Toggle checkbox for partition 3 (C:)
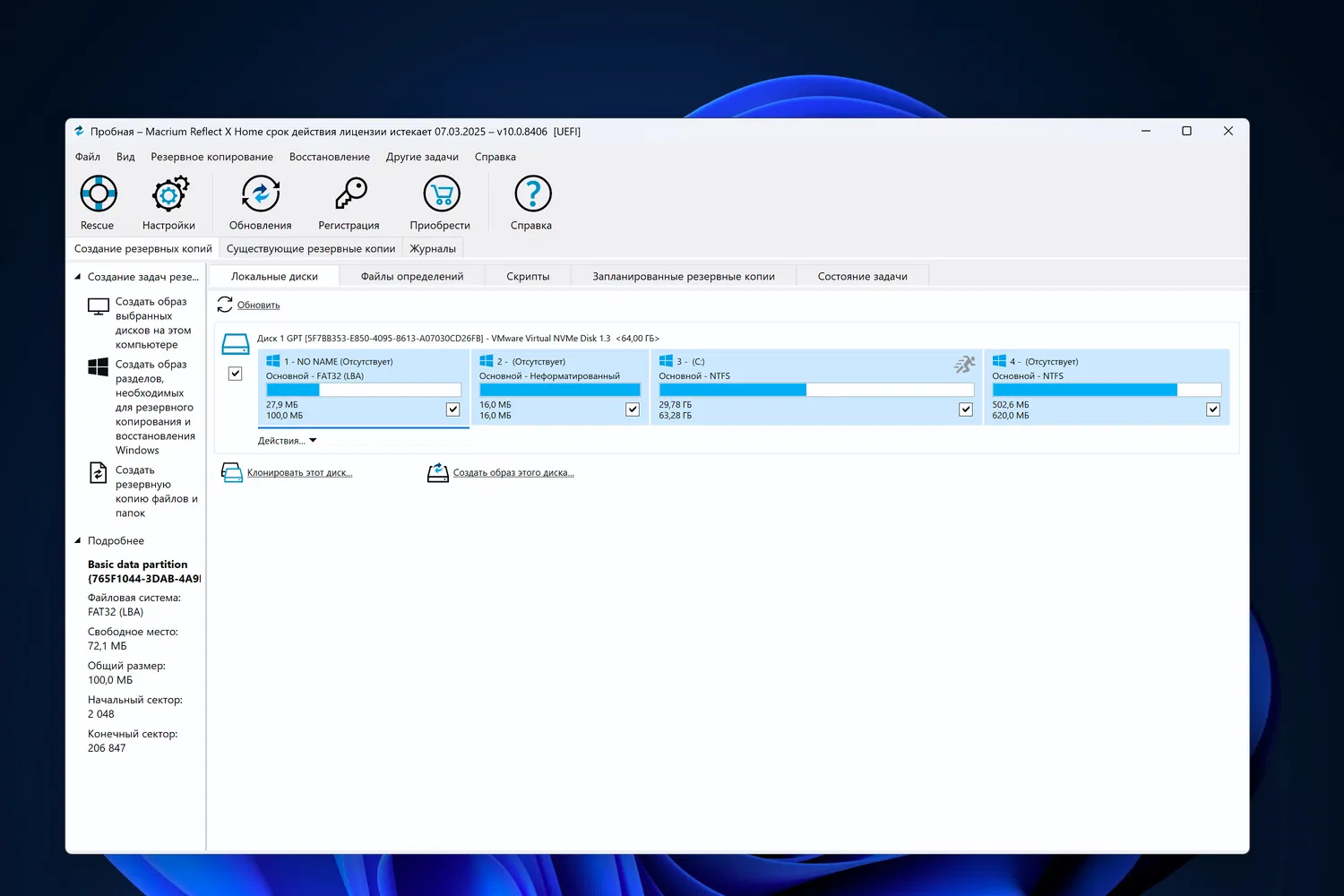The height and width of the screenshot is (896, 1344). (965, 409)
